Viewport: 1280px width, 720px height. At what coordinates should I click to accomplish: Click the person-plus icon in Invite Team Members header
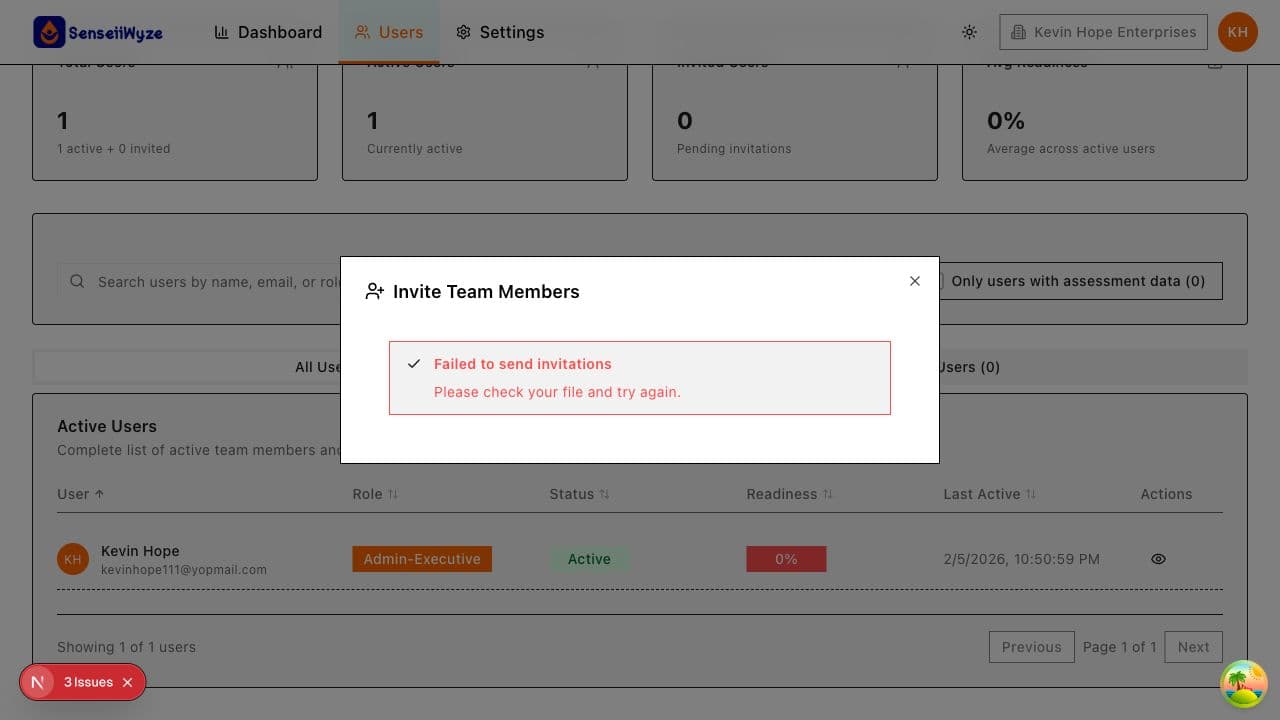[375, 291]
